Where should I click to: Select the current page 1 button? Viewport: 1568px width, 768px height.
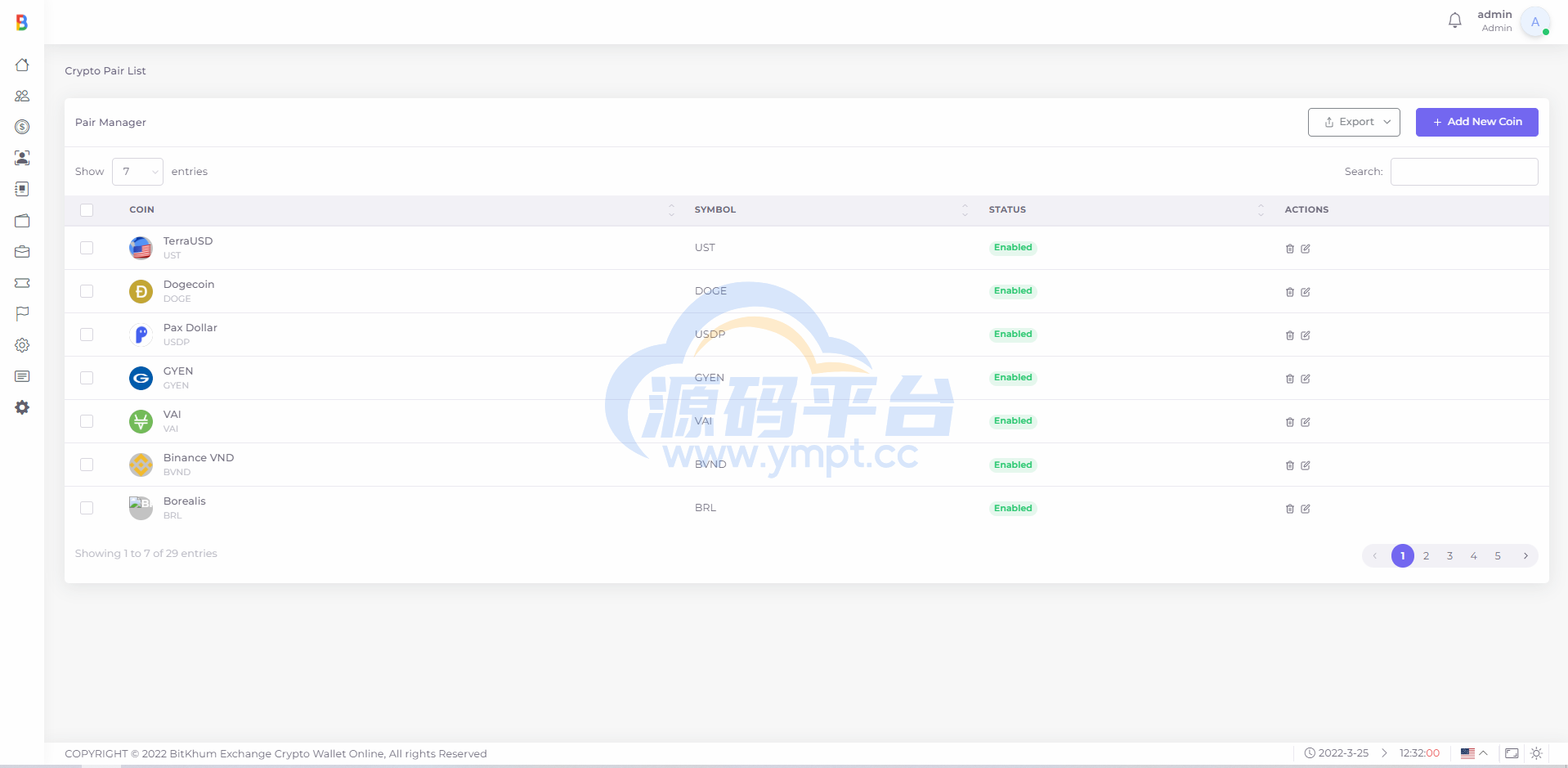(1402, 556)
